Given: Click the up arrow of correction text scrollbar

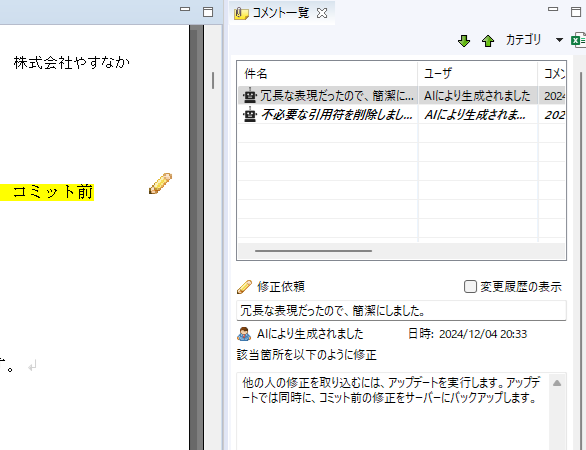Looking at the screenshot, I should (557, 383).
